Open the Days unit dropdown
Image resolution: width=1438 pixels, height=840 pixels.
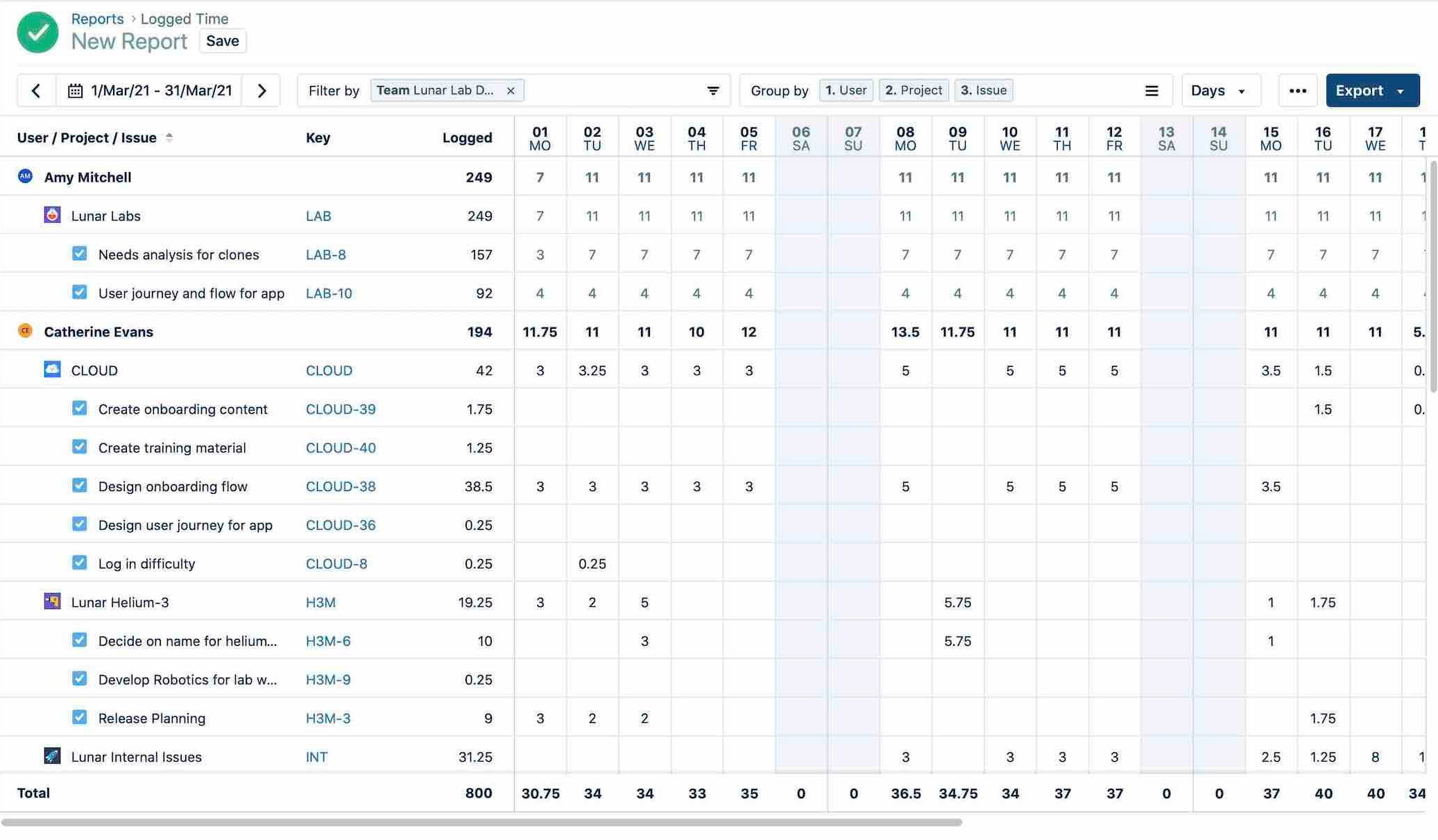click(x=1220, y=90)
